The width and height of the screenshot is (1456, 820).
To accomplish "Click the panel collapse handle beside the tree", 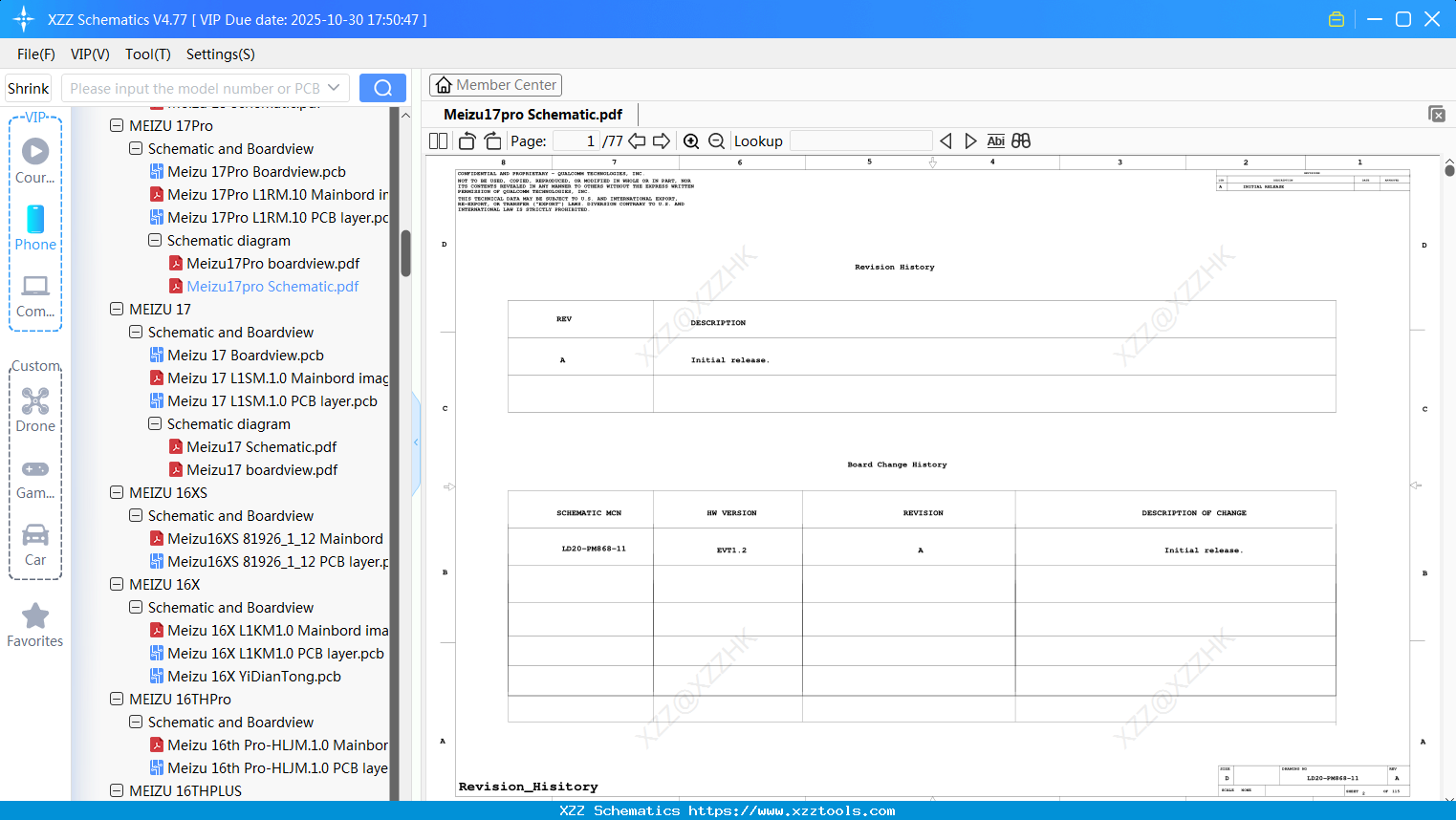I will [x=416, y=442].
